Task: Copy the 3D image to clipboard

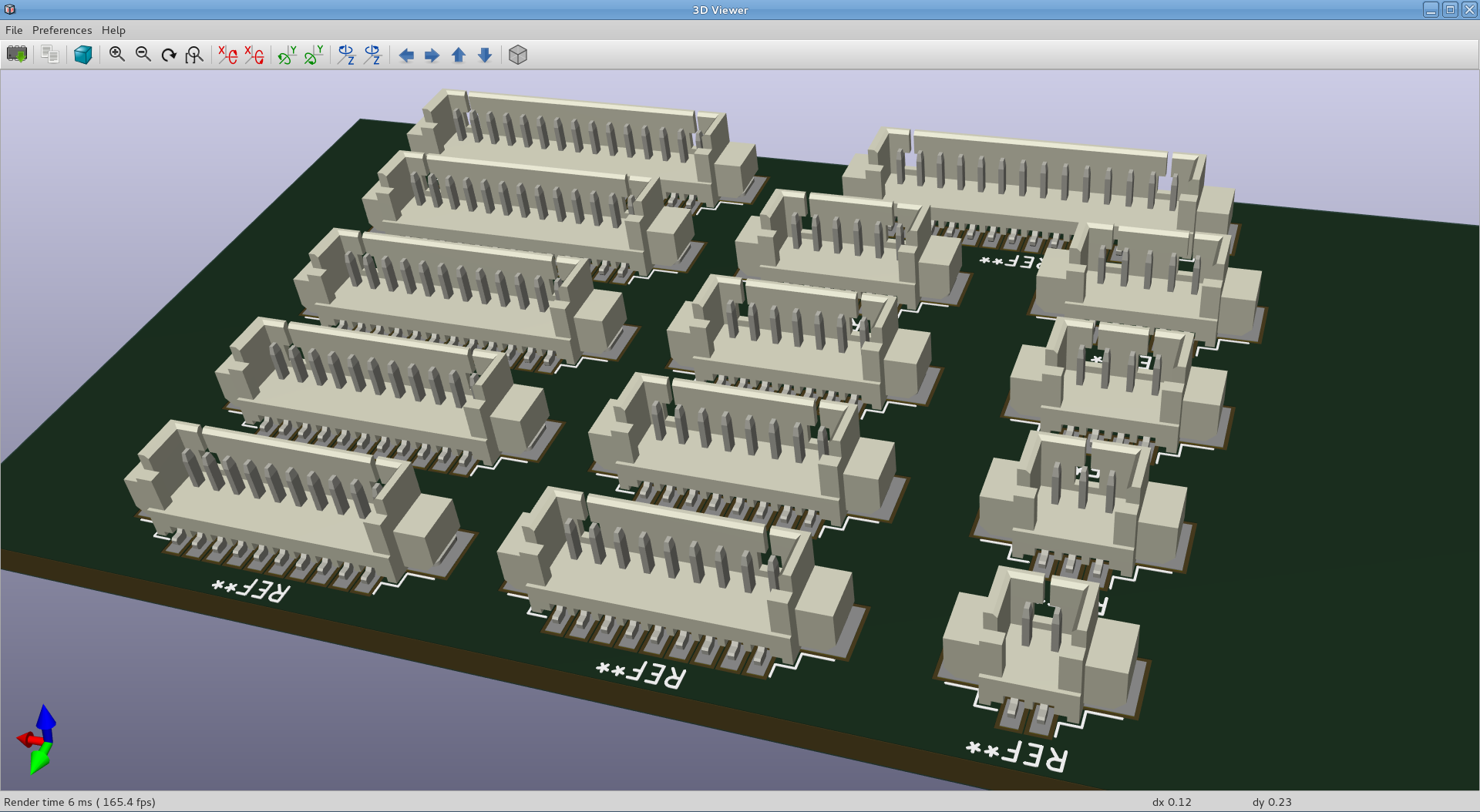Action: click(x=50, y=55)
